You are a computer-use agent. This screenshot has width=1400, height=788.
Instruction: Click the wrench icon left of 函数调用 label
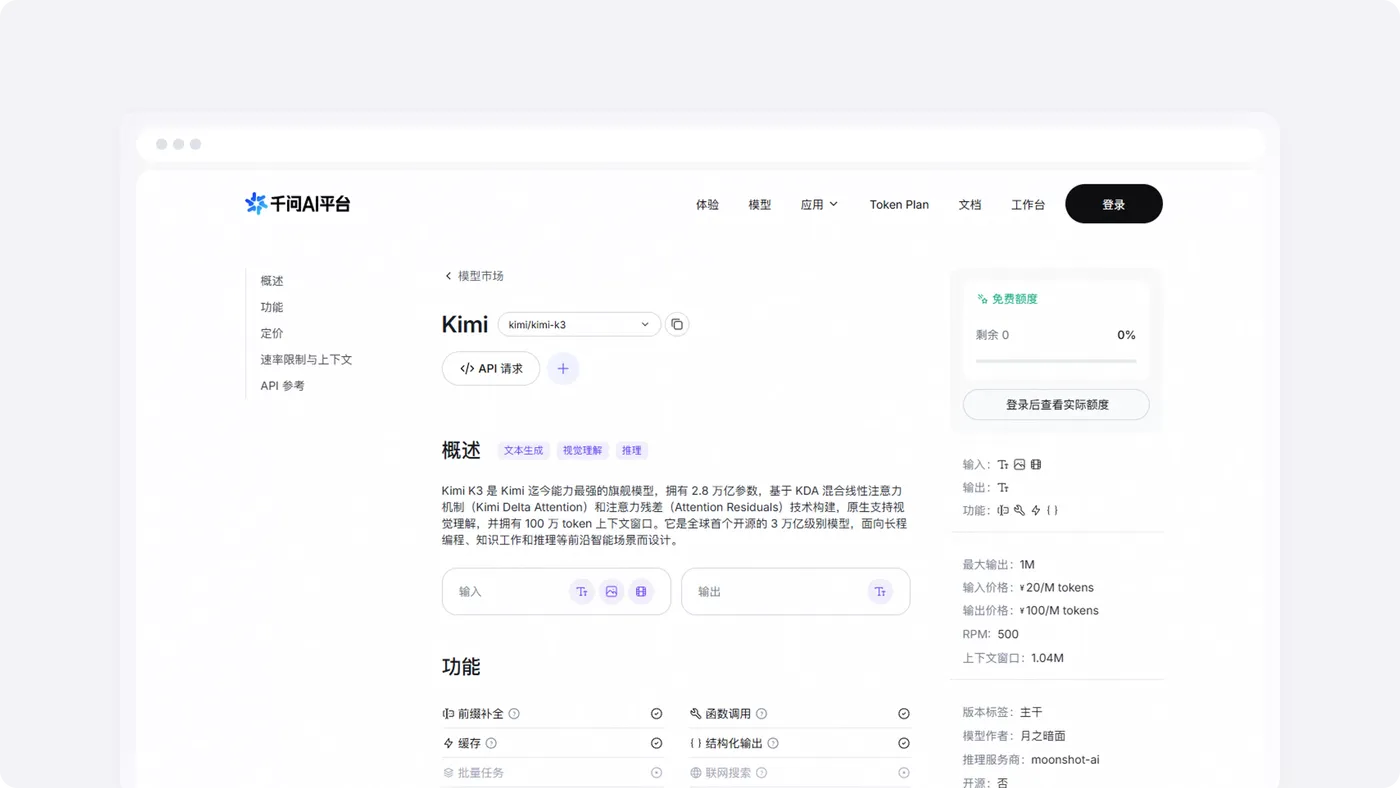(695, 714)
